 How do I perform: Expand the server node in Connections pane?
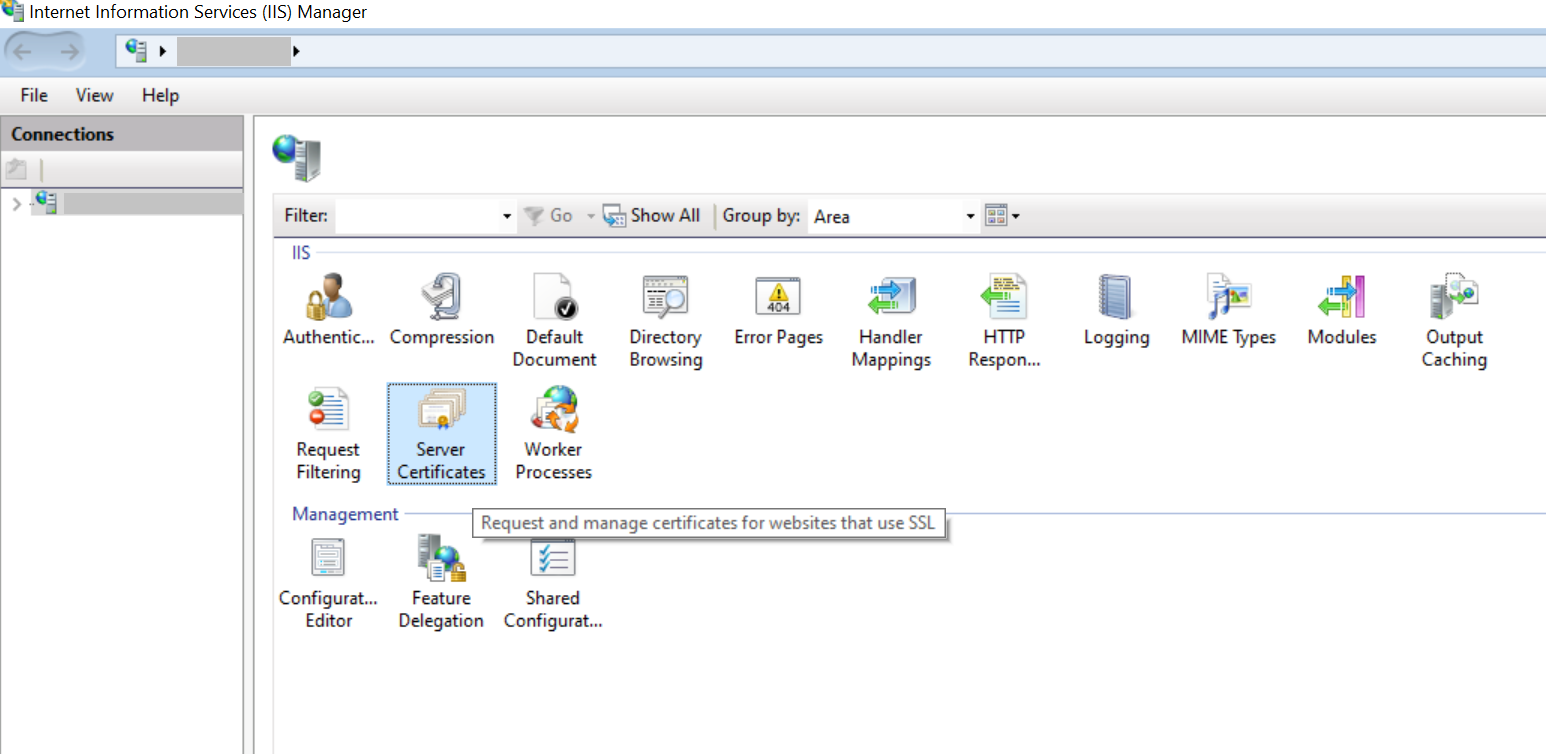click(16, 202)
